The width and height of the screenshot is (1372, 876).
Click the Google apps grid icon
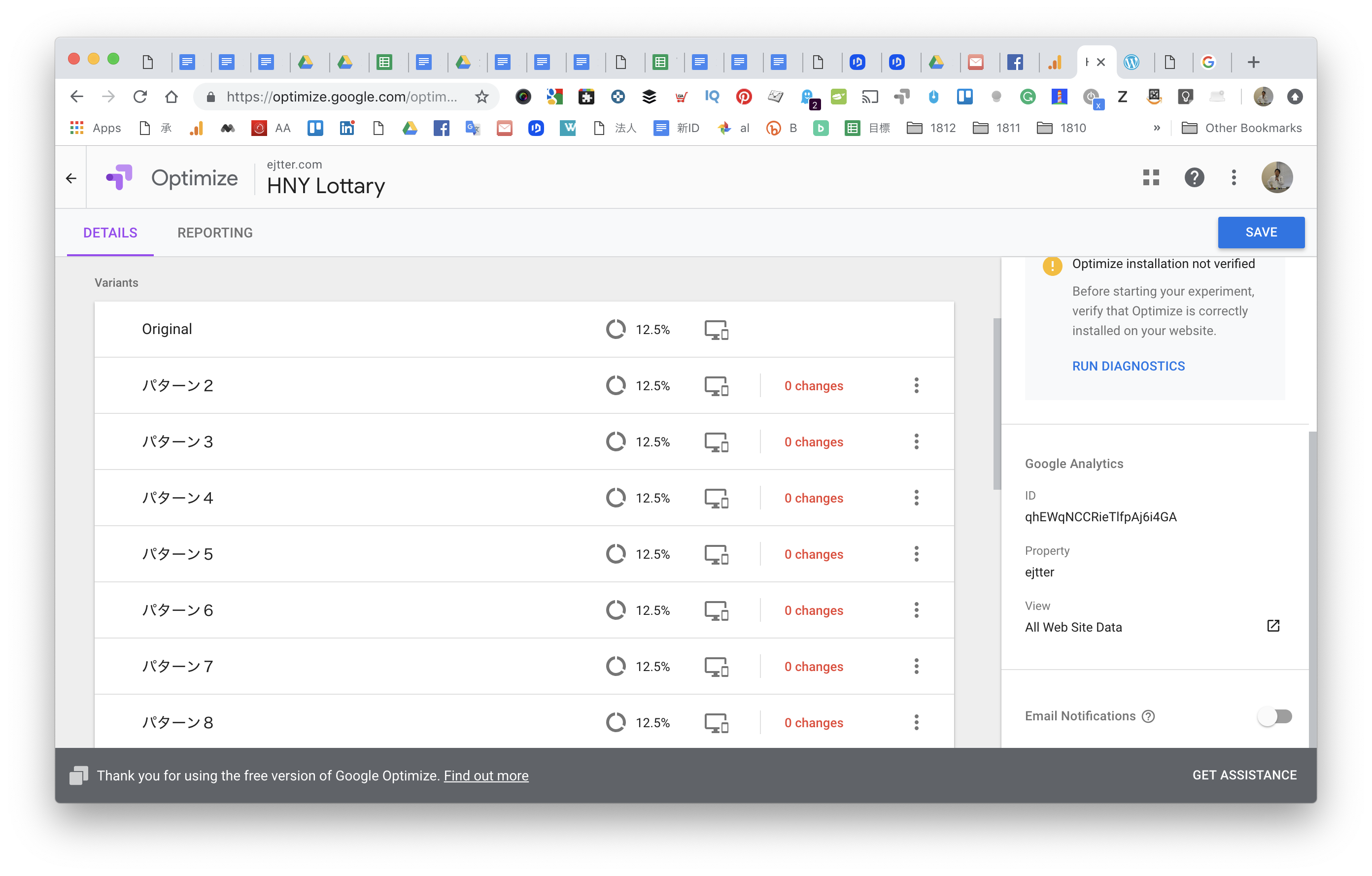1150,178
